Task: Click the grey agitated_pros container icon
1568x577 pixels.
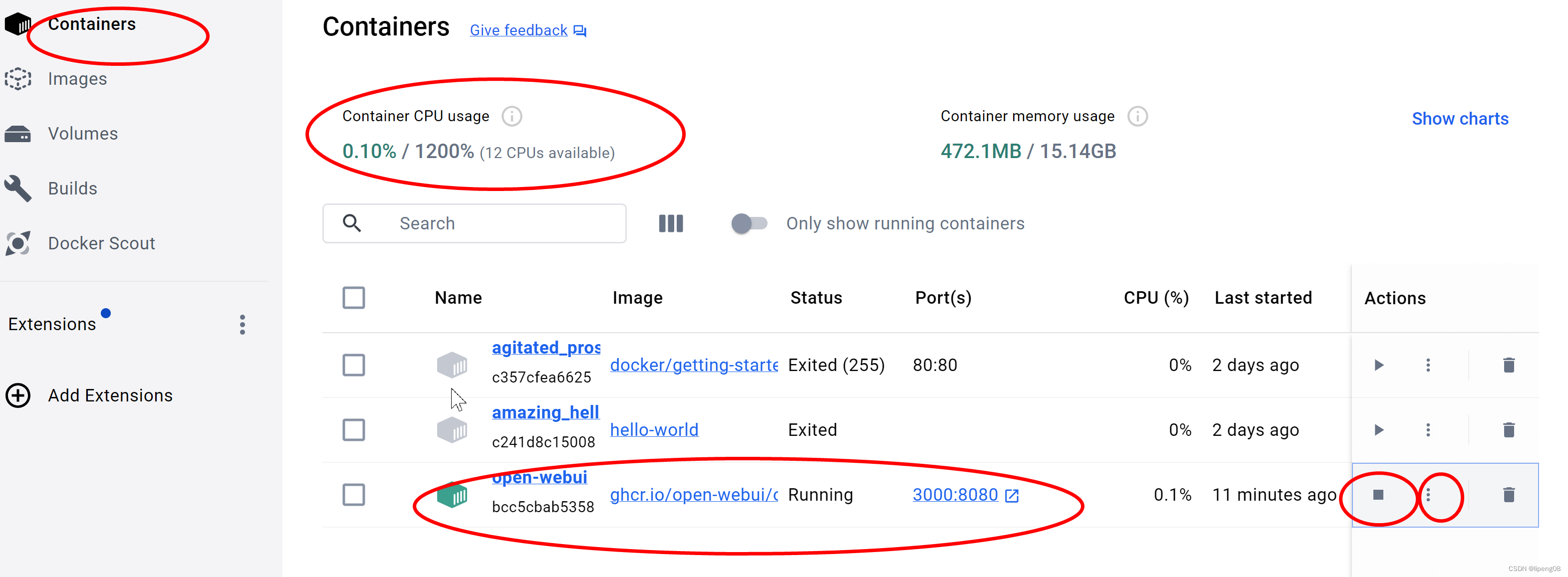Action: (x=452, y=365)
